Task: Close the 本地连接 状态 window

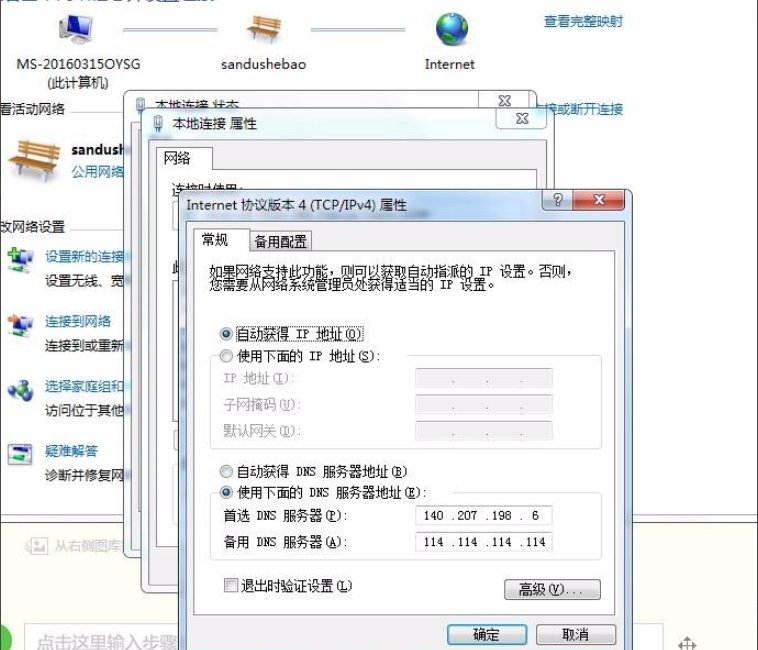Action: [x=505, y=100]
